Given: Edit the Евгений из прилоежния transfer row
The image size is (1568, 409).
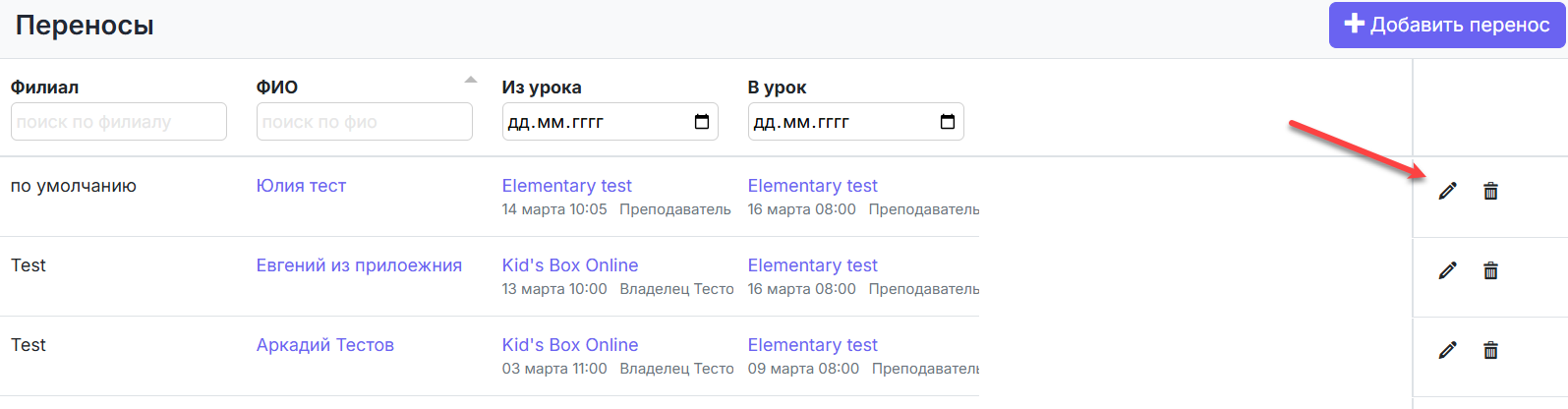Looking at the screenshot, I should click(1447, 270).
